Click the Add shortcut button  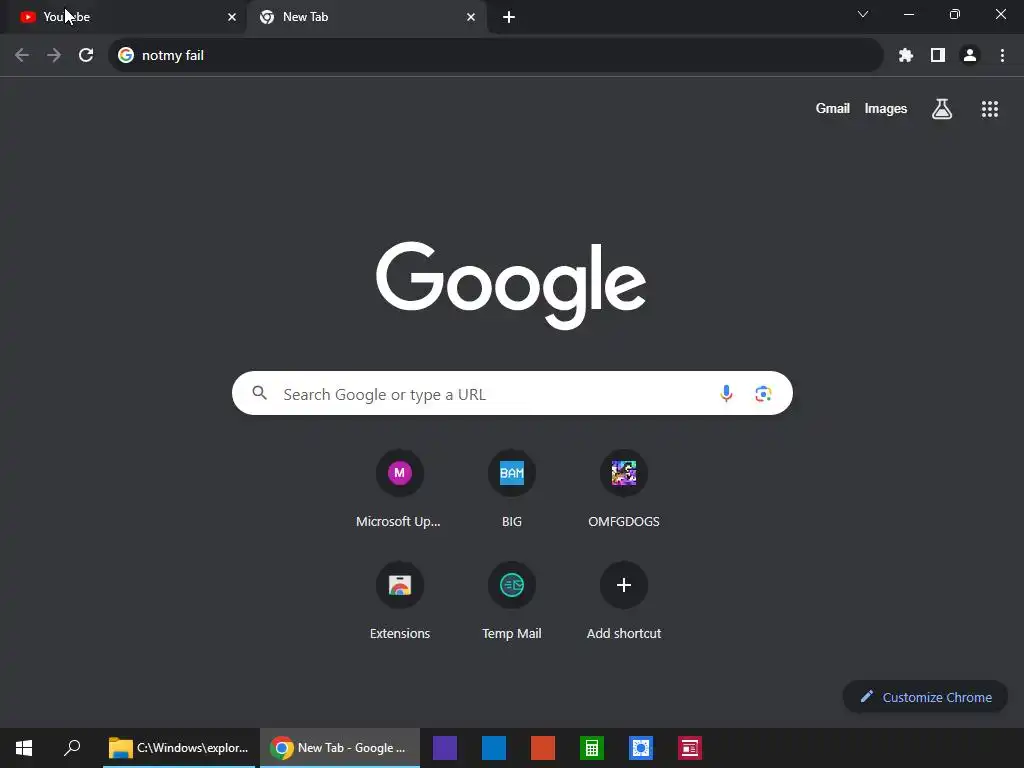pyautogui.click(x=624, y=601)
